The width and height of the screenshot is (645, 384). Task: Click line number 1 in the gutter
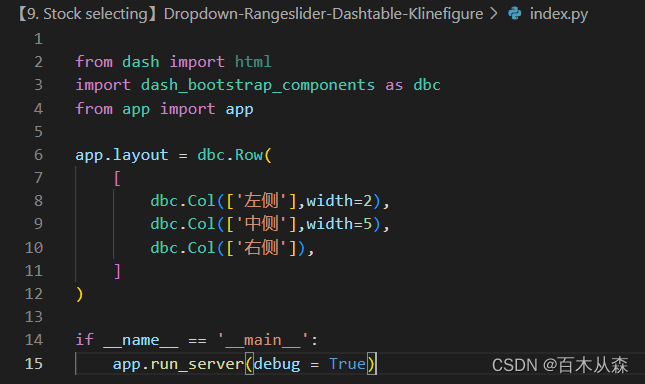coord(38,39)
